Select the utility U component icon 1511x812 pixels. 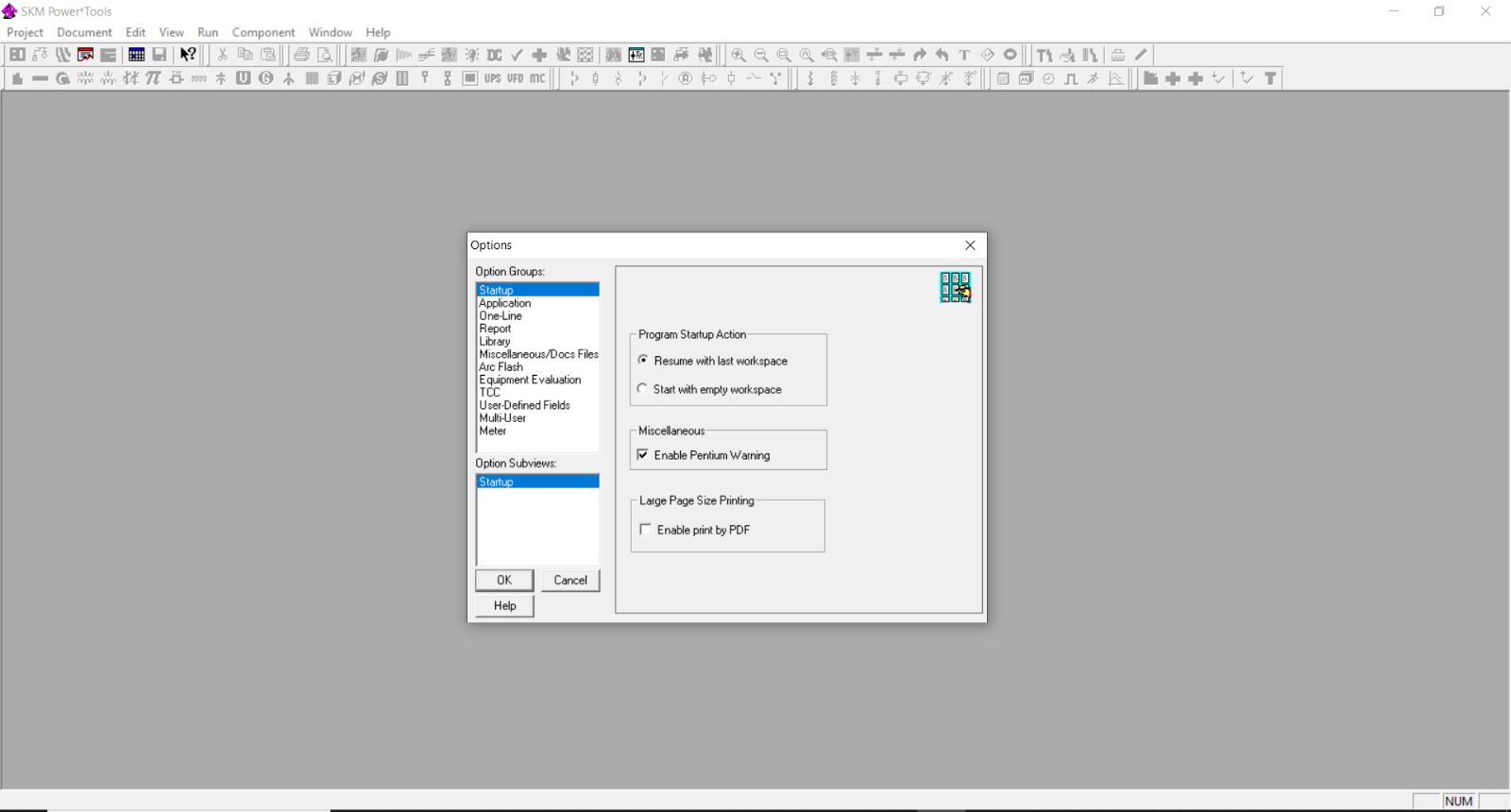[x=244, y=78]
